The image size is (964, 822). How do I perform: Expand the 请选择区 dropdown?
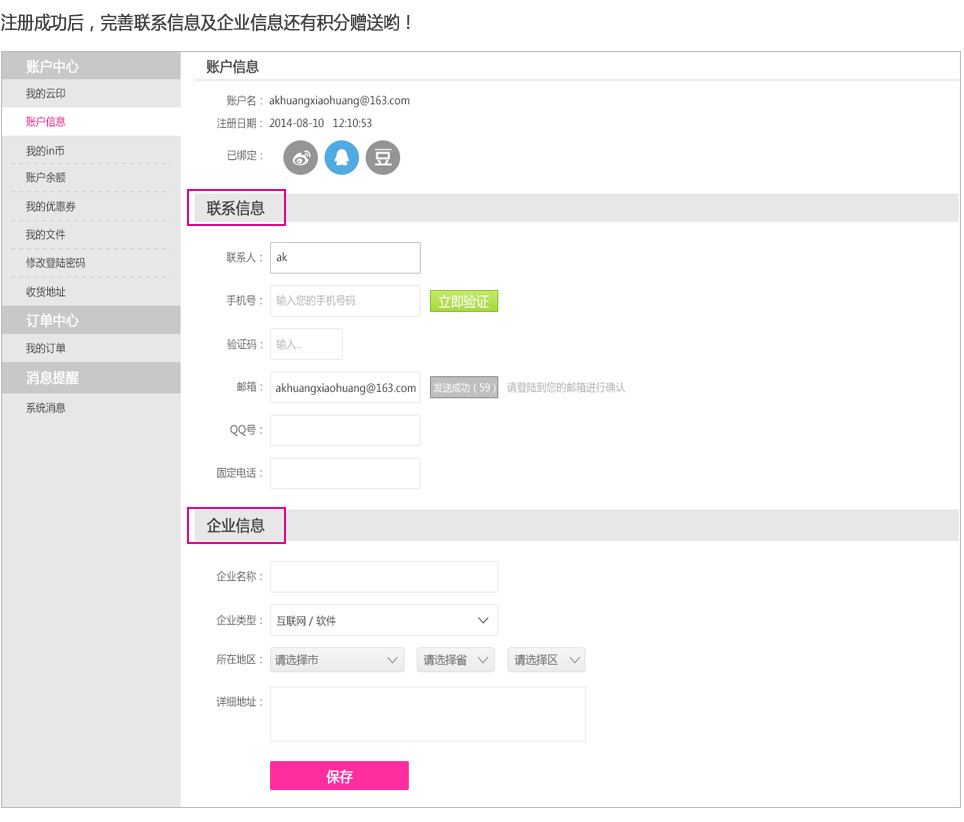(x=546, y=660)
